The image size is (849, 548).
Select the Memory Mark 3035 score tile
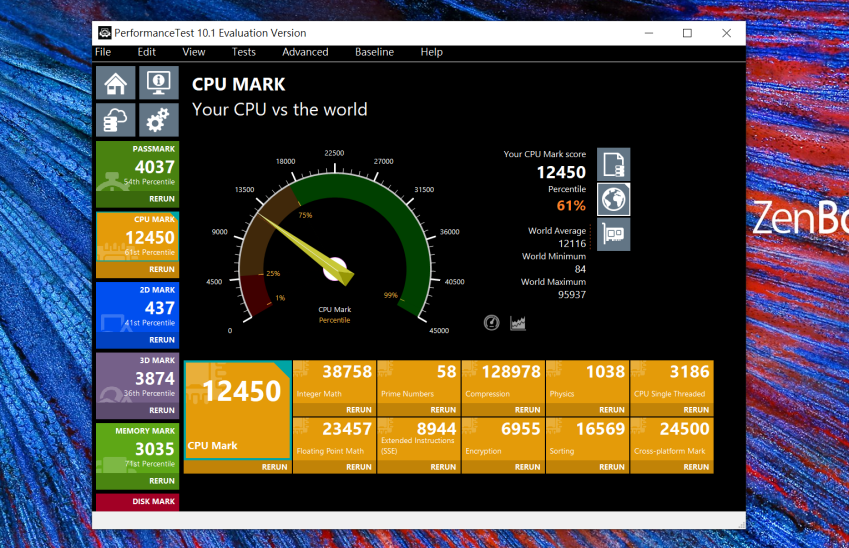[x=138, y=448]
